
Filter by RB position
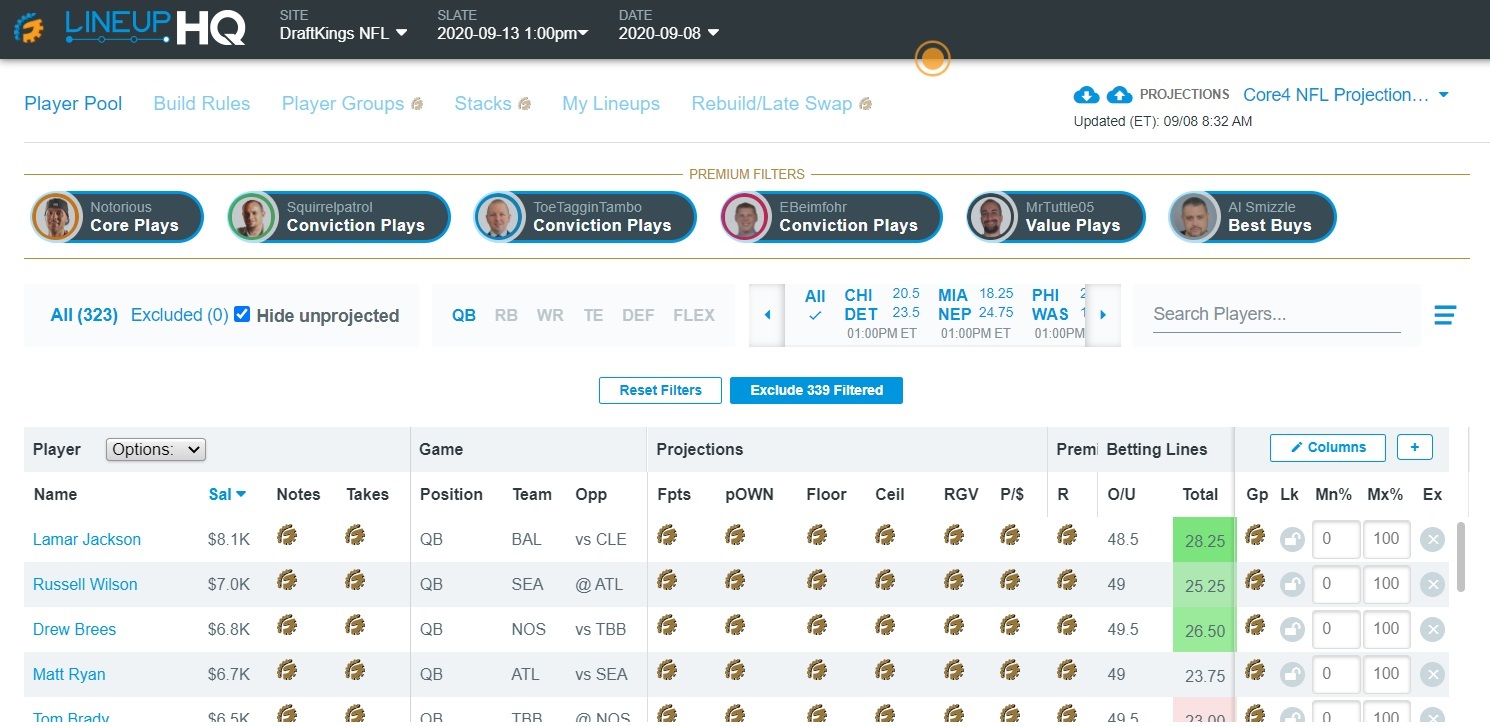point(506,315)
